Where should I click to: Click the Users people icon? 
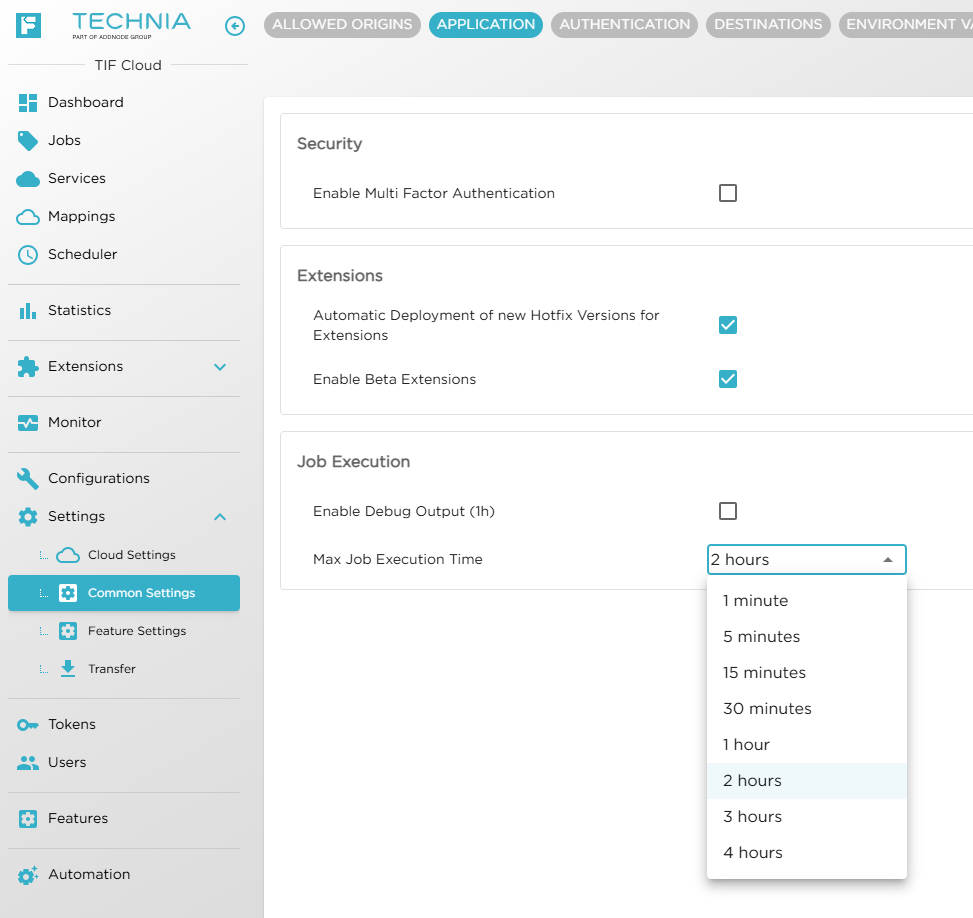pyautogui.click(x=28, y=763)
